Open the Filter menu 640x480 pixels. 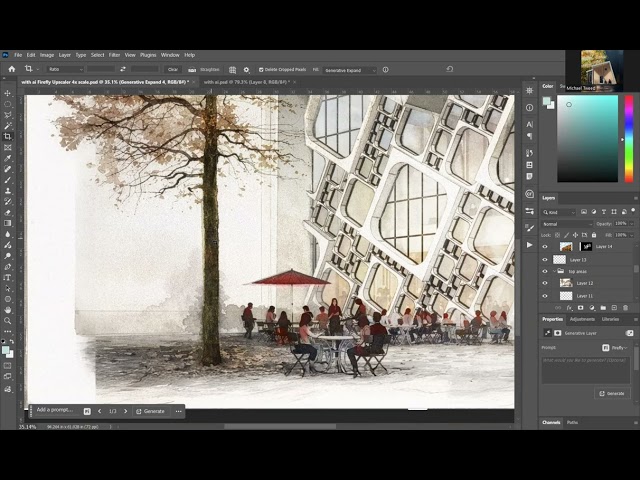tap(114, 55)
